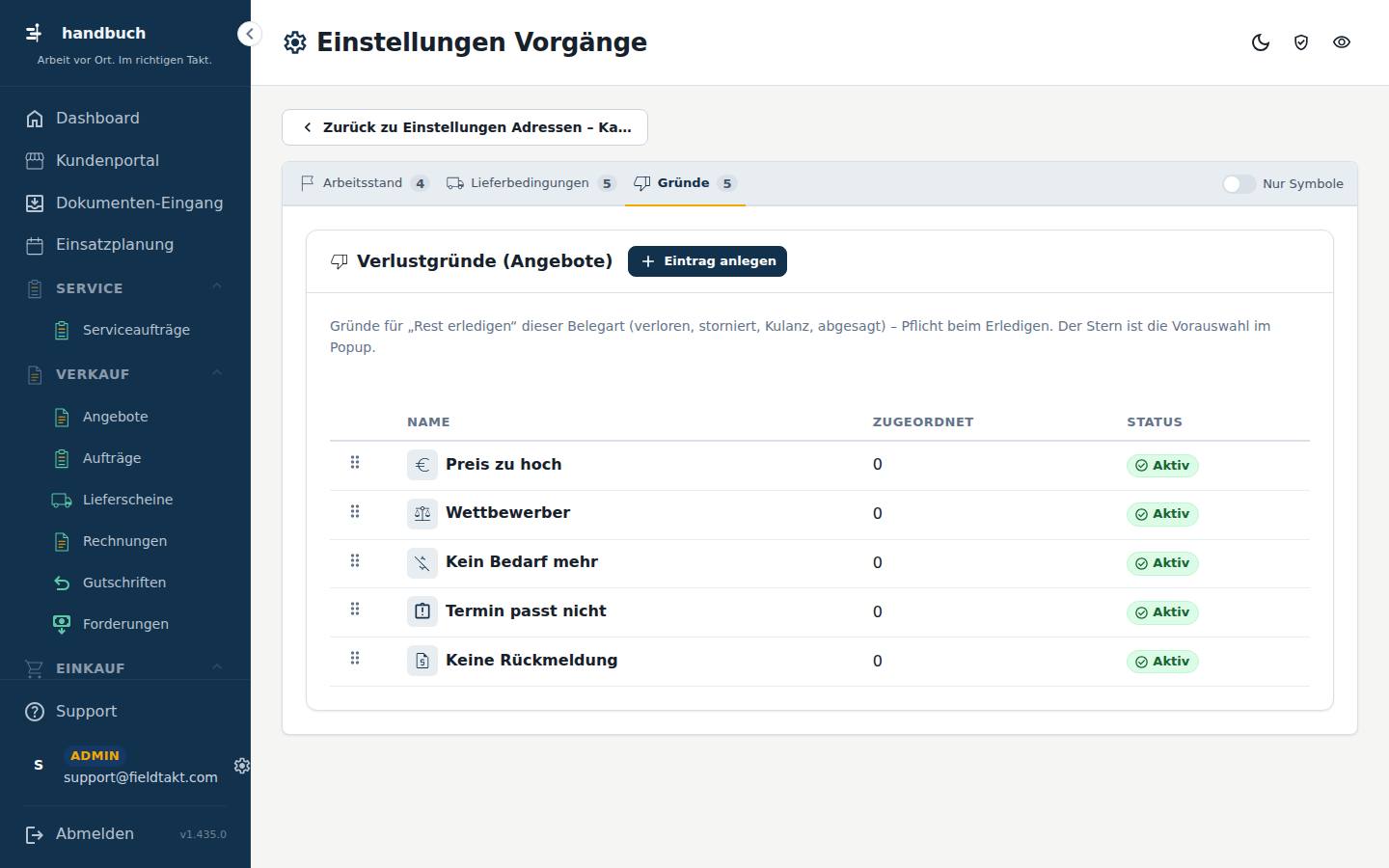Grab the drag handle of Kein Bedarf mehr

355,561
